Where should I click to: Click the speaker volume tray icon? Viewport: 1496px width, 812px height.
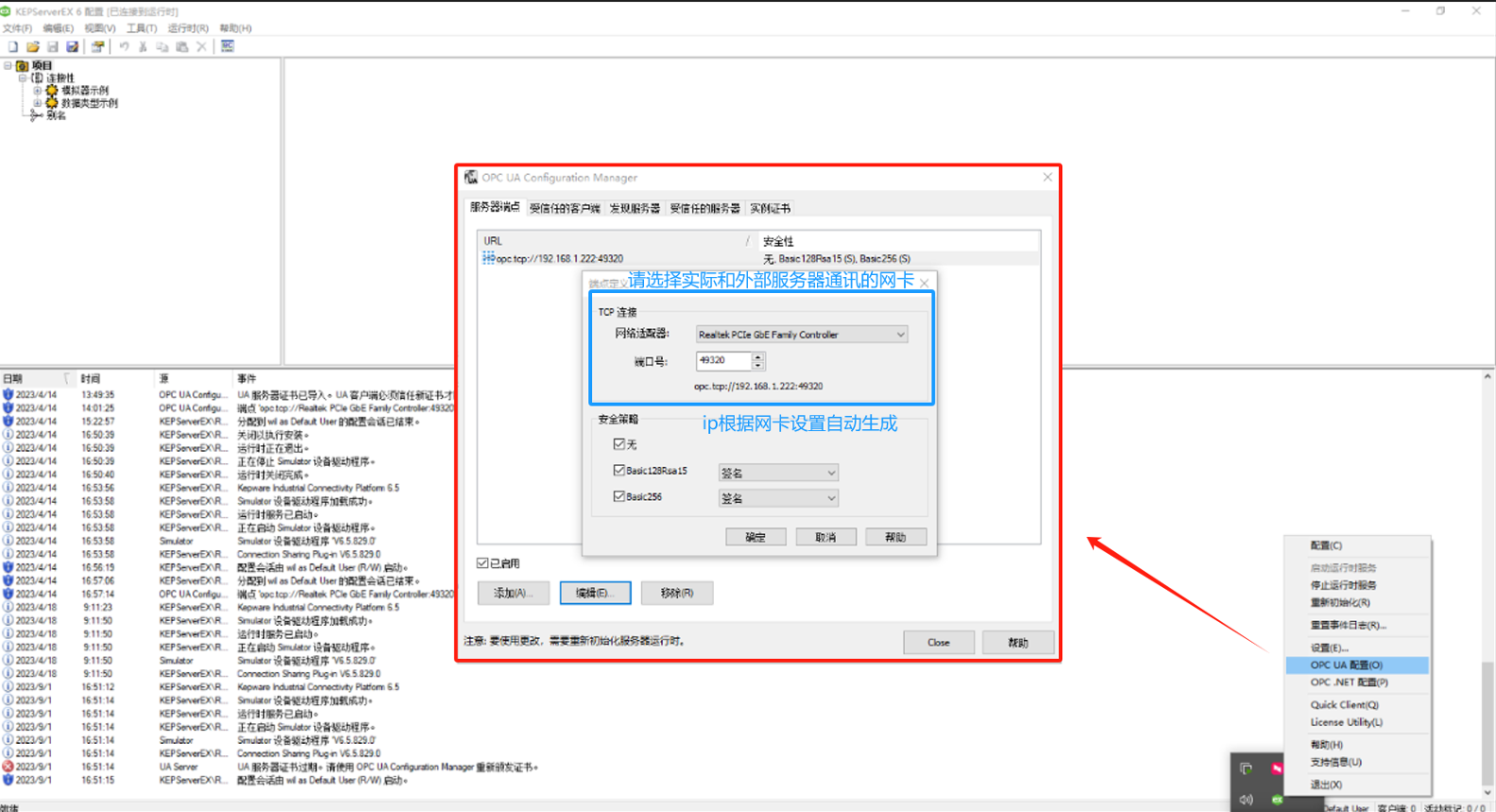click(1246, 800)
